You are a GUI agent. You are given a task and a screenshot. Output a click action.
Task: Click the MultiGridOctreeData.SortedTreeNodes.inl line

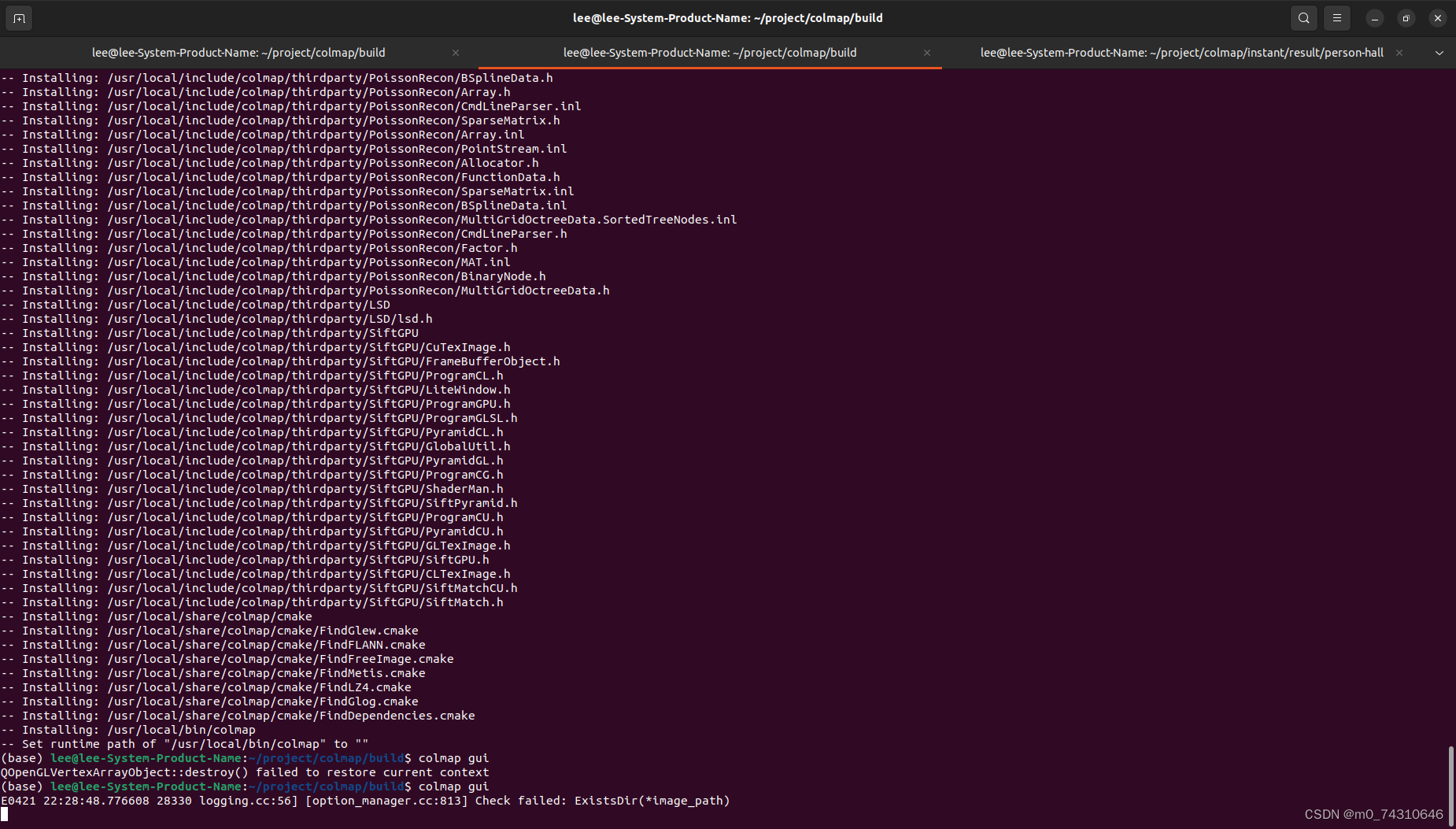[x=369, y=220]
